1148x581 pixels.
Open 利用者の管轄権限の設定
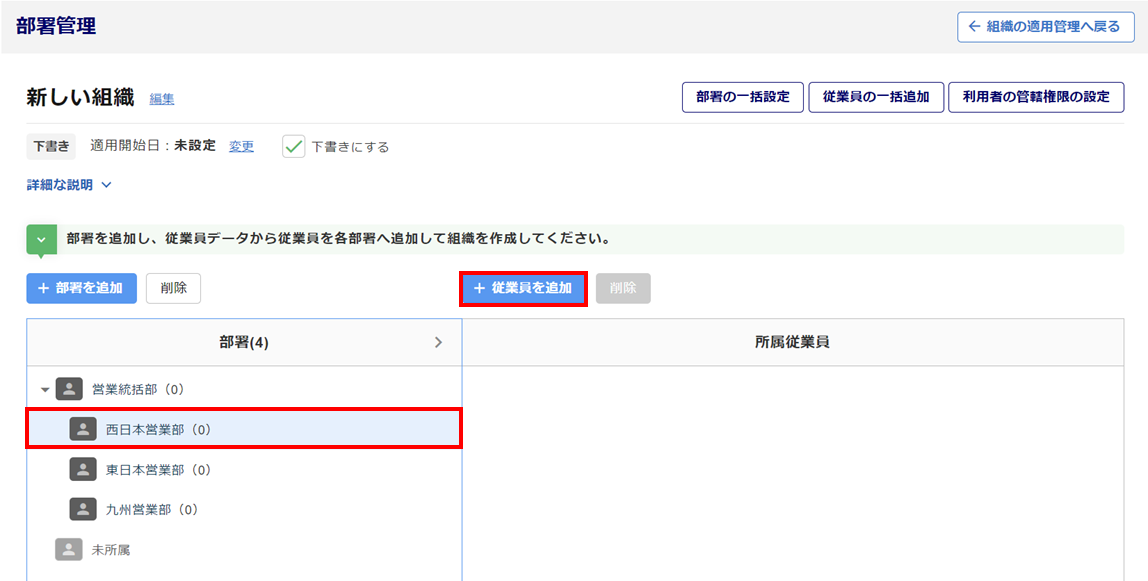tap(1035, 97)
